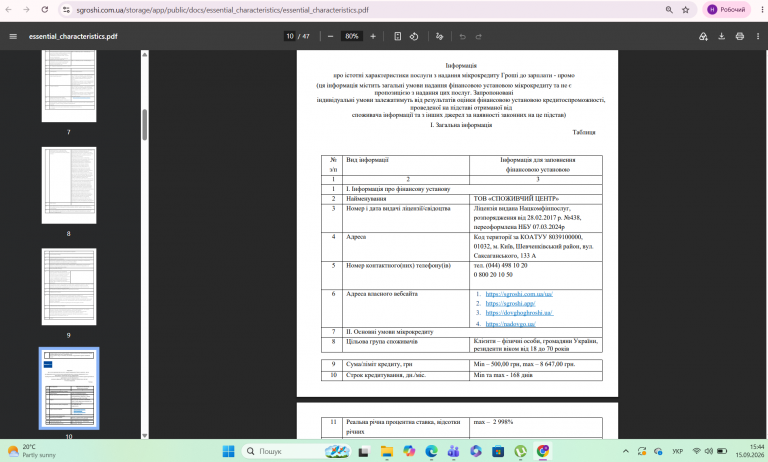Click the thumbnail panel scrollbar handle
This screenshot has height=462, width=768.
pyautogui.click(x=144, y=125)
